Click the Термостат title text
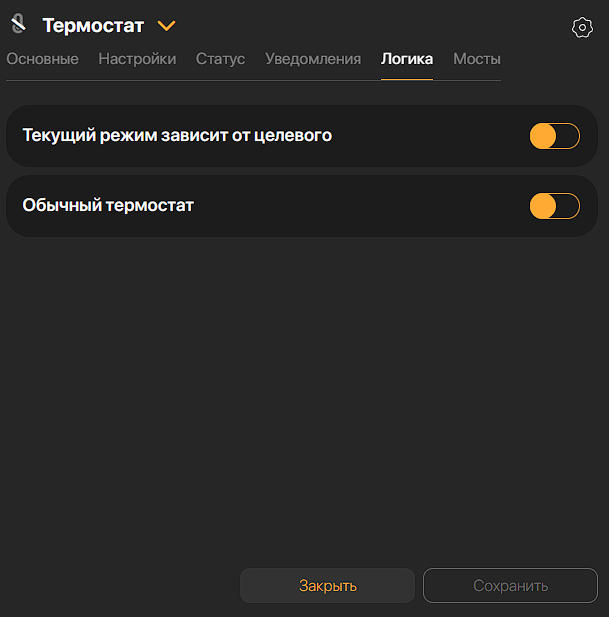The image size is (609, 617). click(x=93, y=26)
